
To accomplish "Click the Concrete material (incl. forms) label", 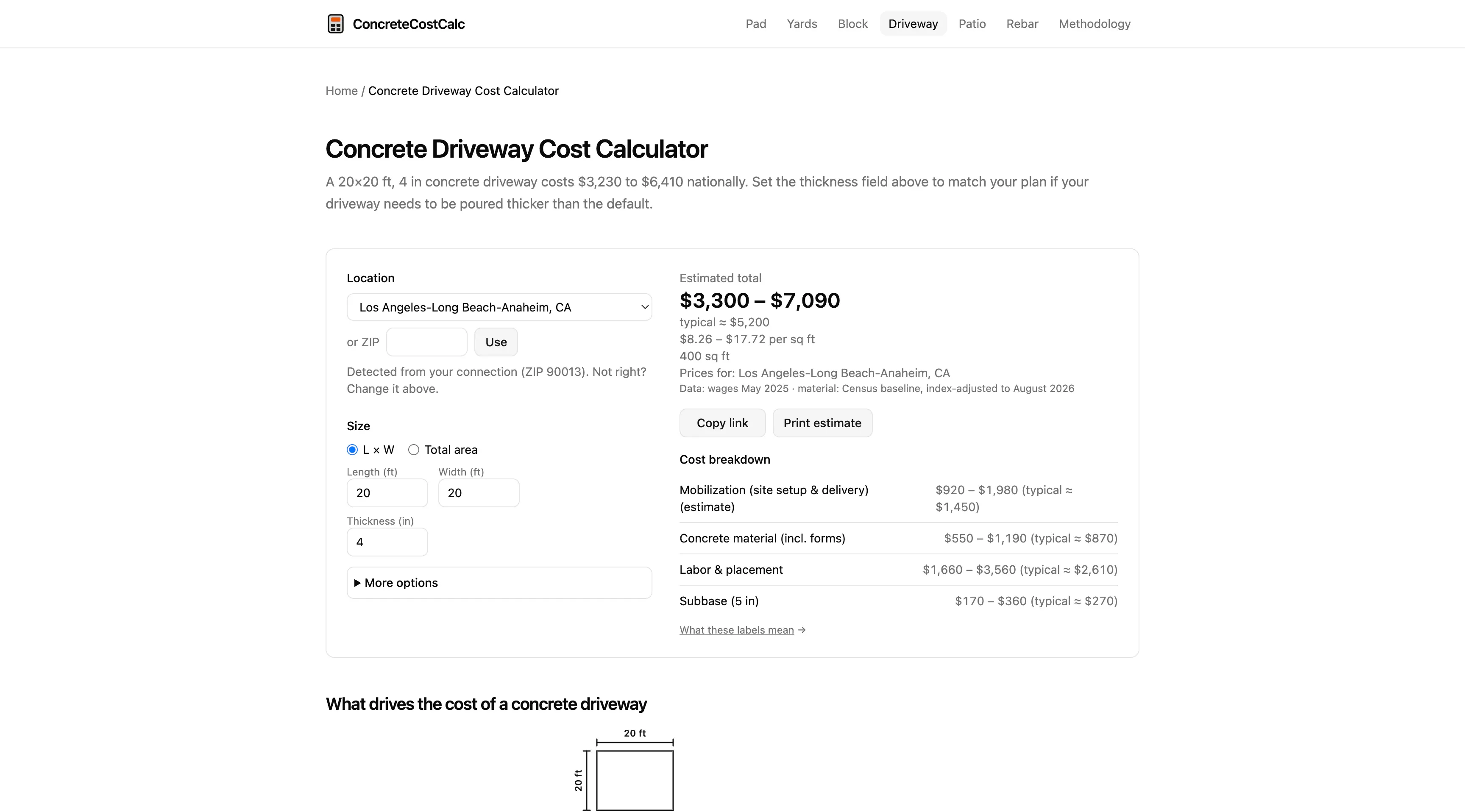I will tap(762, 539).
